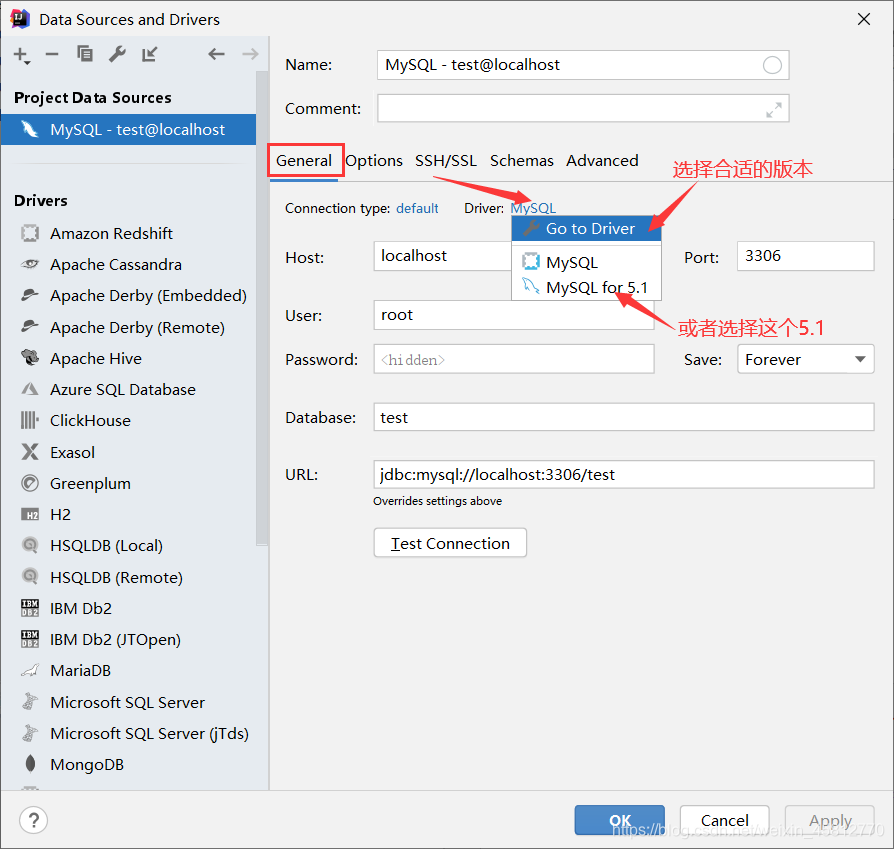Click the MySQL driver link
The width and height of the screenshot is (894, 849).
click(534, 208)
